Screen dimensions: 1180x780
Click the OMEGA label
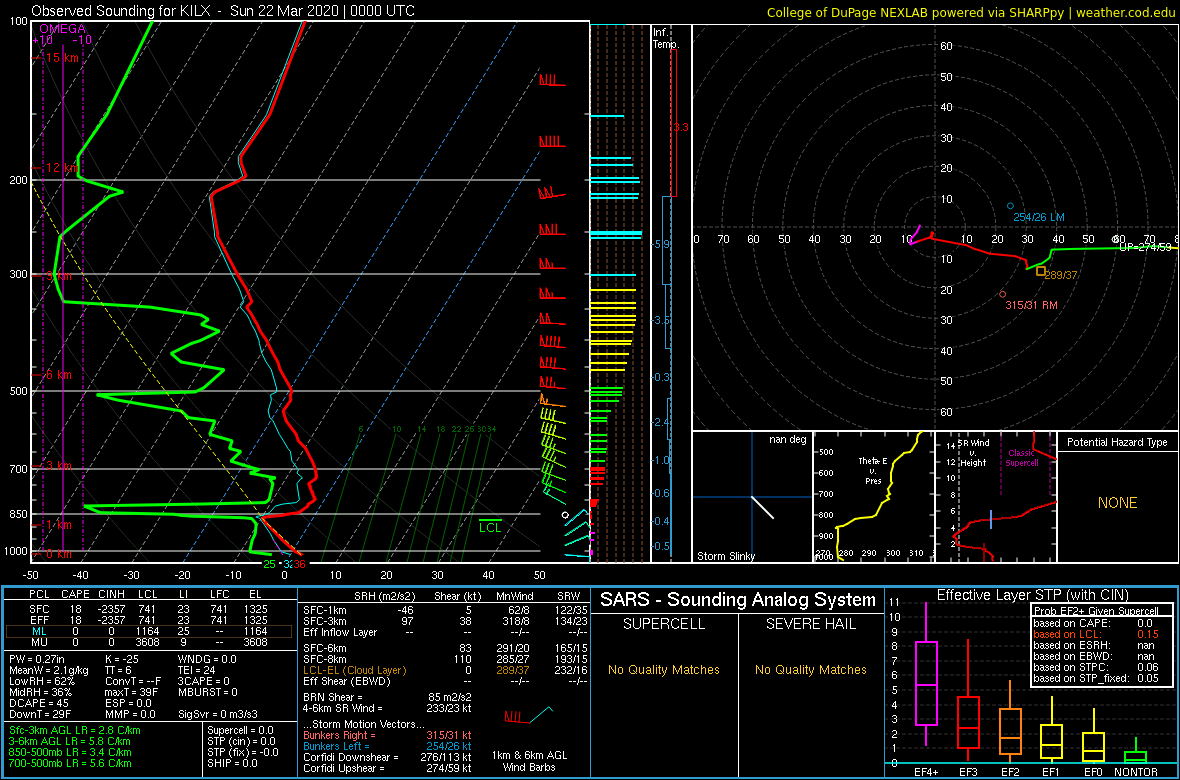click(x=62, y=29)
